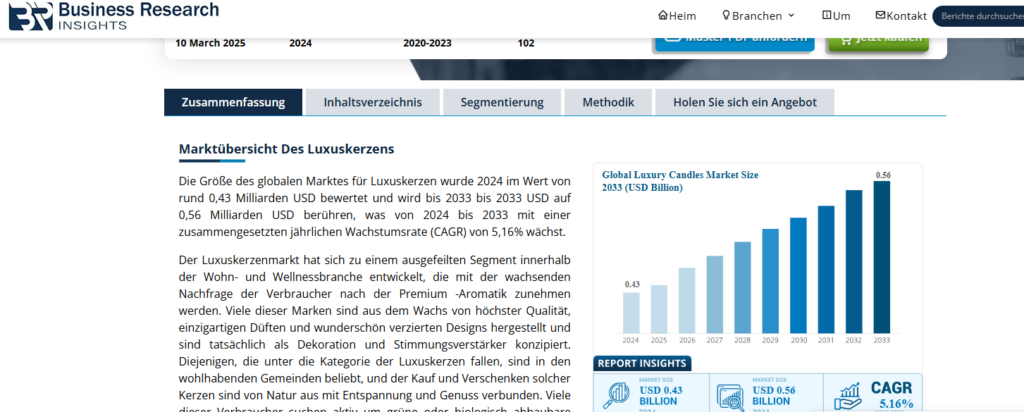Click the envelope icon beside Kontakt
The width and height of the screenshot is (1024, 412).
[880, 16]
